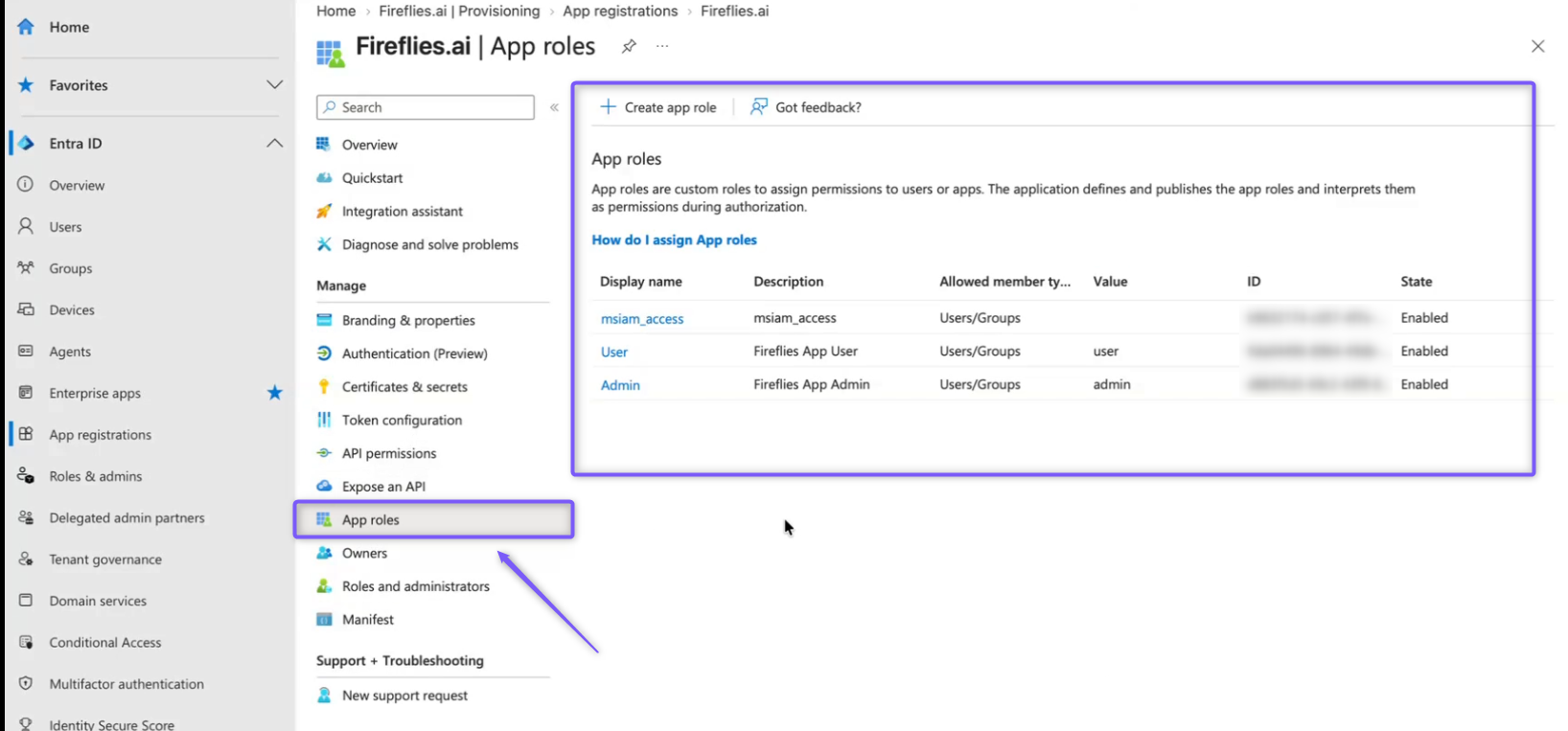Screen dimensions: 1568x731
Task: Sort by the Display name column header
Action: [641, 282]
